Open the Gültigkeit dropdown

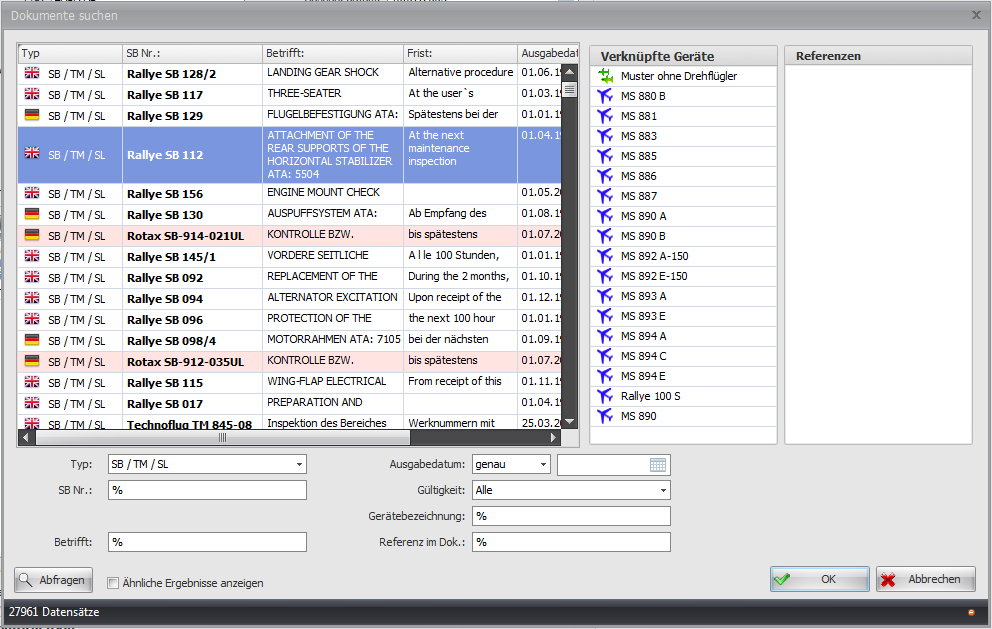click(x=663, y=491)
